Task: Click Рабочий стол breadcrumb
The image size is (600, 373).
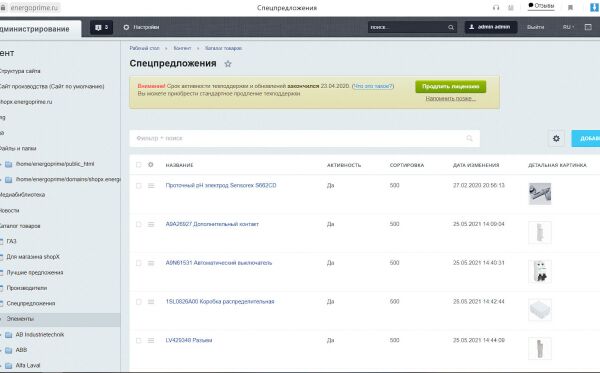Action: [x=144, y=48]
